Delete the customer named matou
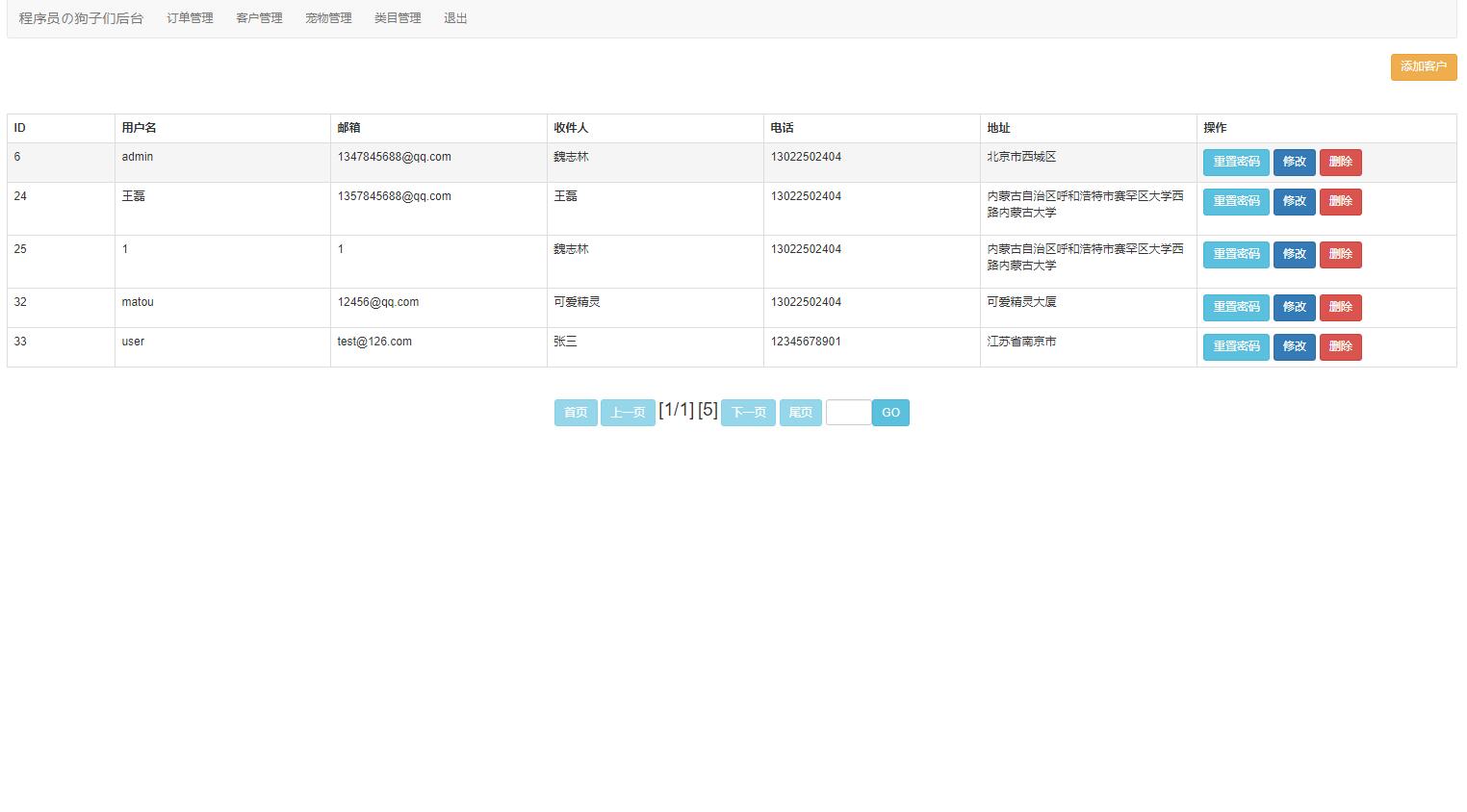The image size is (1467, 812). 1340,307
